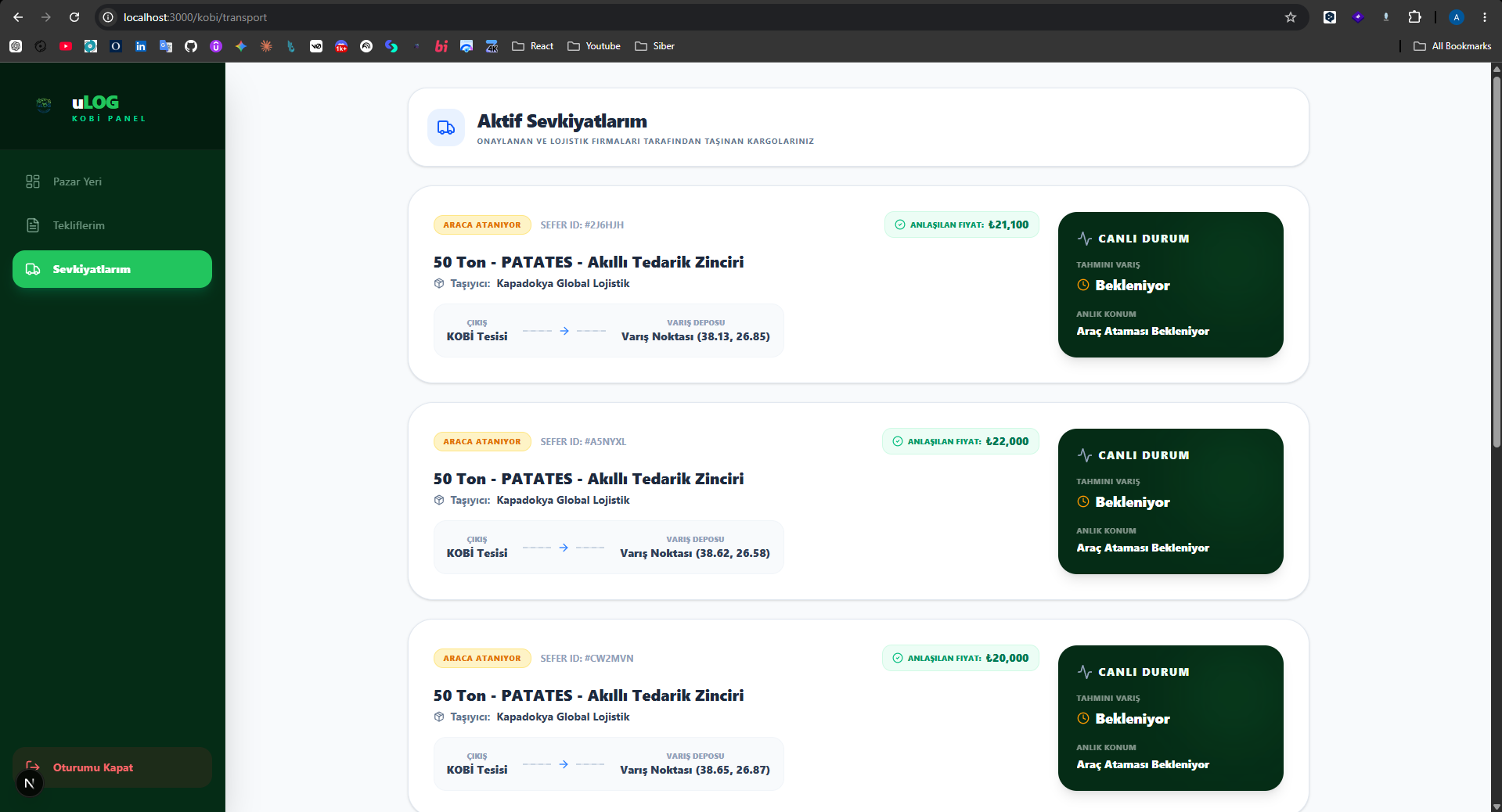View site information for localhost
Image resolution: width=1502 pixels, height=812 pixels.
[108, 17]
